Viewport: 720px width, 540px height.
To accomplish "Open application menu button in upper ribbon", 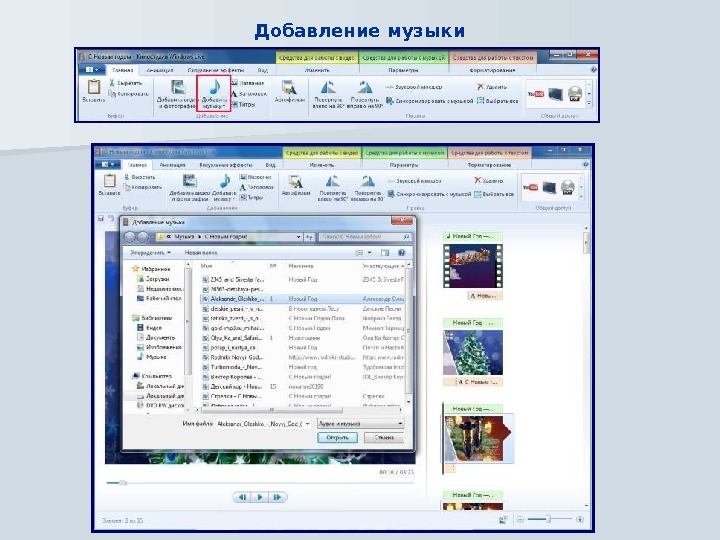I will pos(92,70).
